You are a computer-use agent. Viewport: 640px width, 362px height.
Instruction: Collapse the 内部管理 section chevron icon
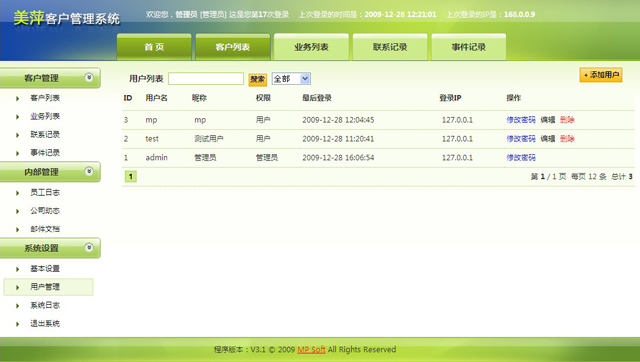click(89, 171)
